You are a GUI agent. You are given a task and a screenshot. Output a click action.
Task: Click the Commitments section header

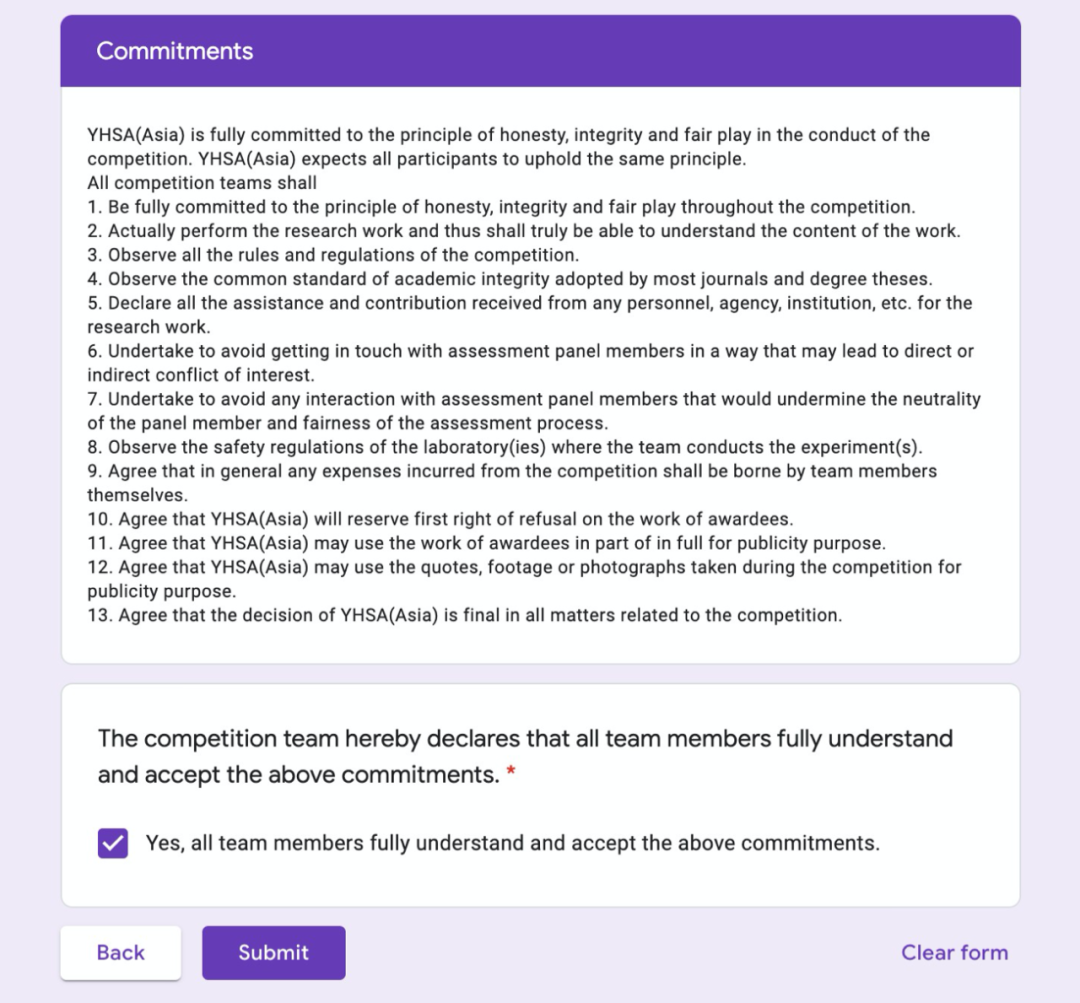click(x=175, y=51)
